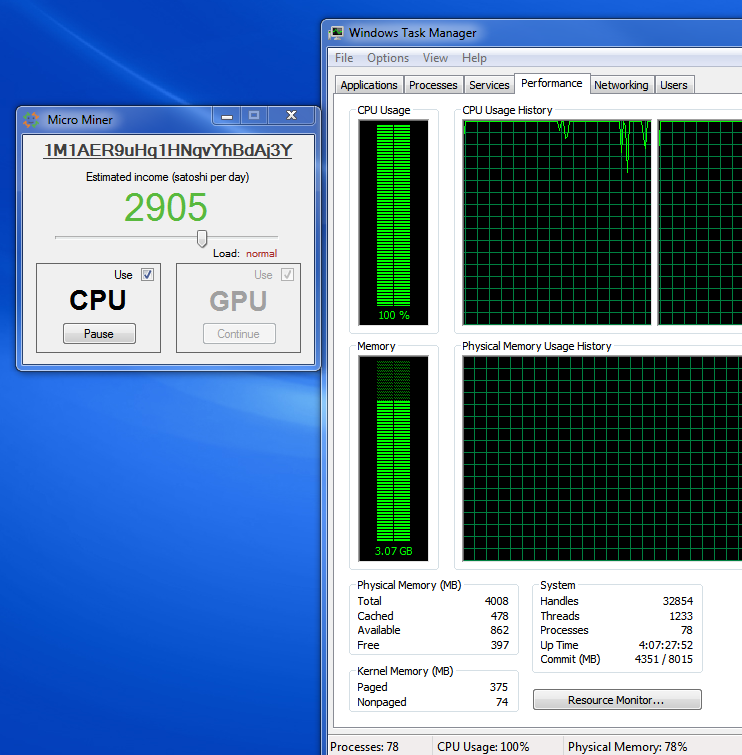This screenshot has width=742, height=755.
Task: Switch to the Networking tab
Action: pyautogui.click(x=621, y=85)
